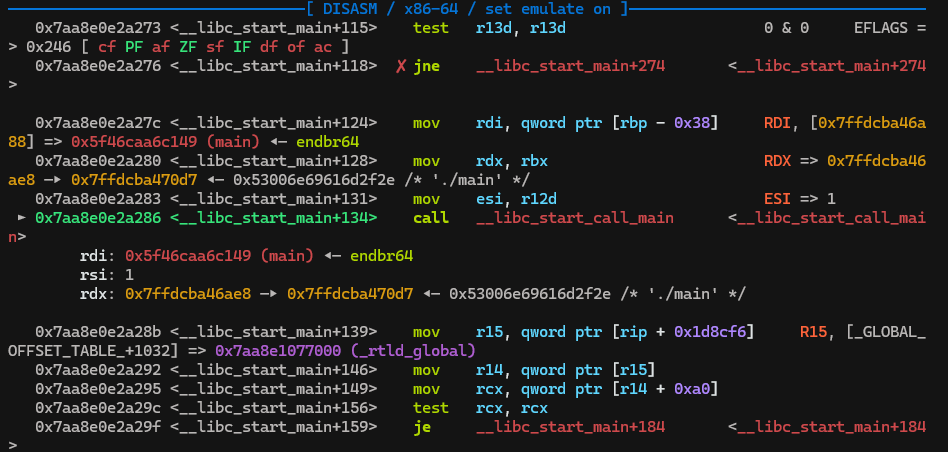
Task: Click the current-instruction arrow beside 0x7aa8e0e2a286
Action: tap(23, 218)
